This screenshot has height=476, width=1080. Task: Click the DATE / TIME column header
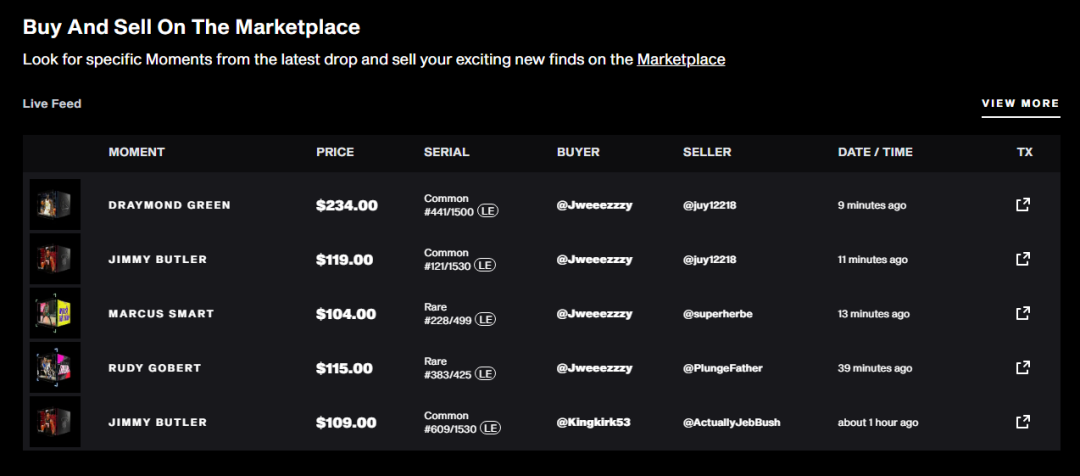(x=875, y=152)
